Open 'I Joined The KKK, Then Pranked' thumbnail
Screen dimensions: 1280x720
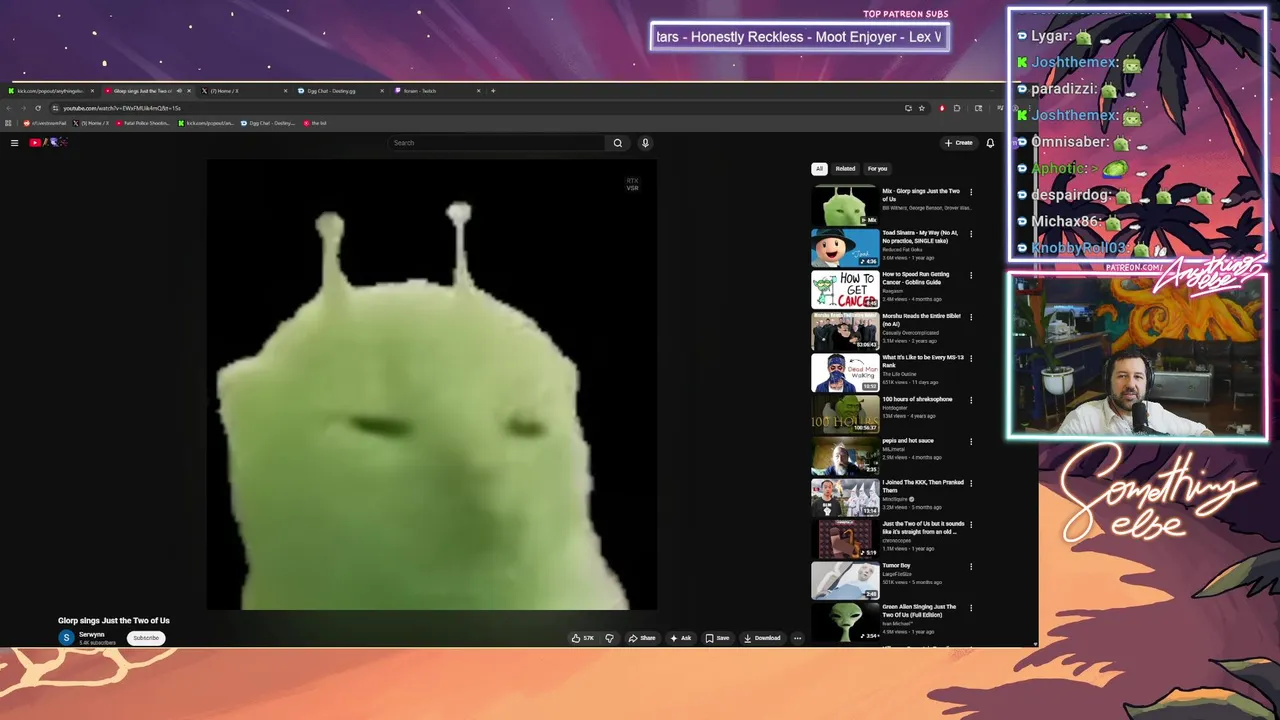pyautogui.click(x=845, y=497)
